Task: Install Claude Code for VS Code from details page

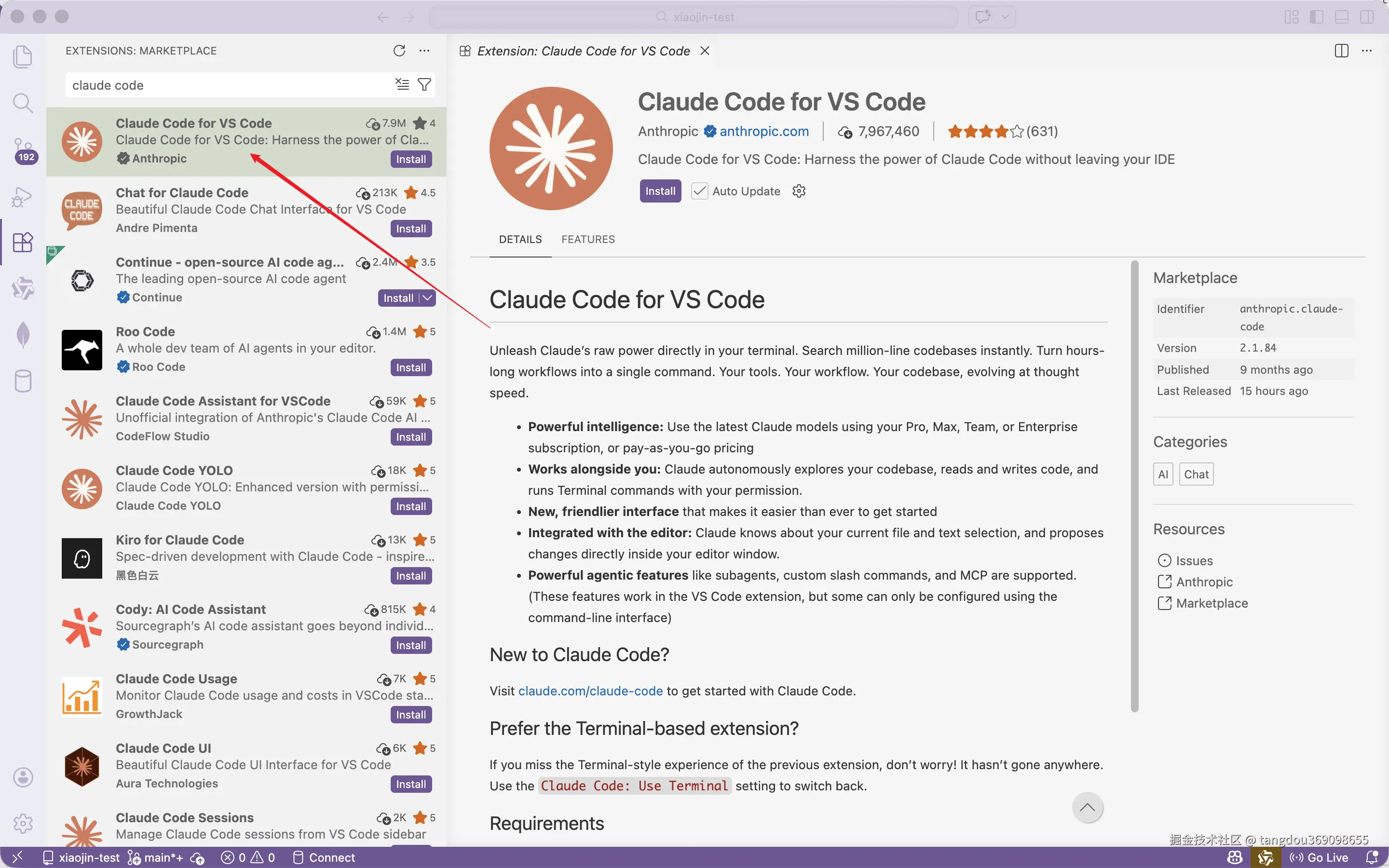Action: tap(660, 191)
